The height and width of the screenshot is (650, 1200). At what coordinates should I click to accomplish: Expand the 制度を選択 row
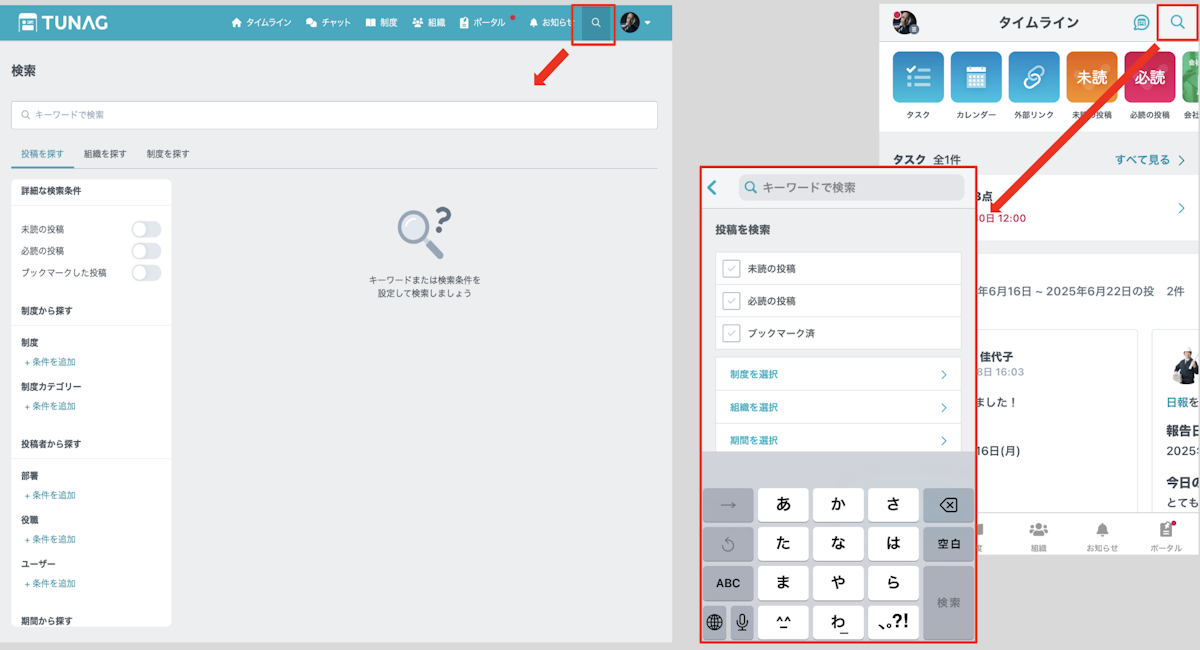838,374
